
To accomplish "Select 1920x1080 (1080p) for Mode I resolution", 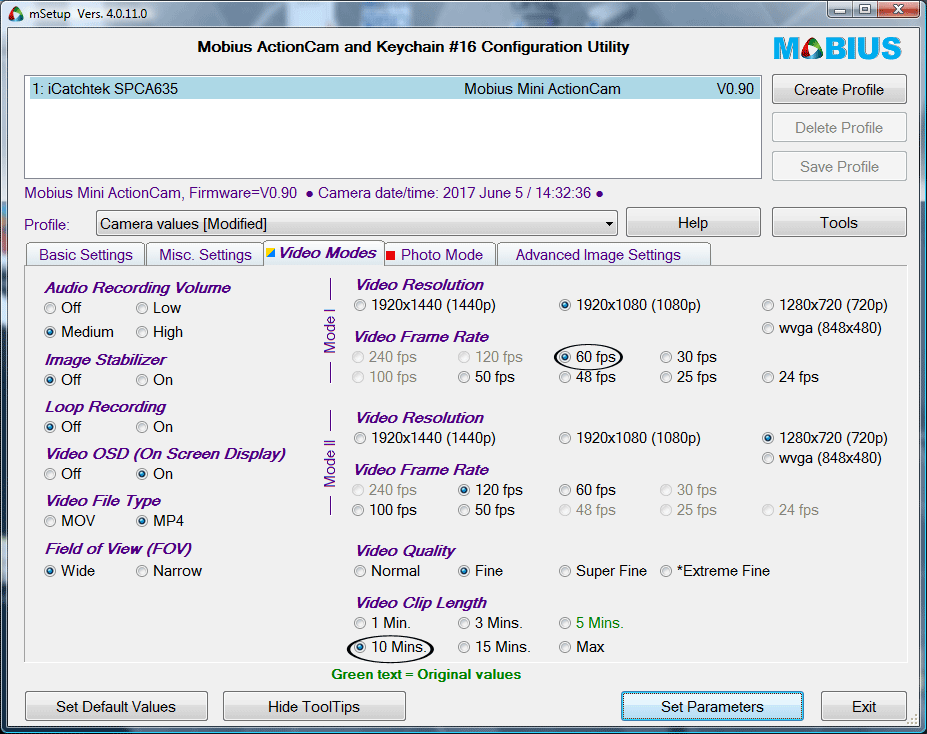I will (630, 305).
